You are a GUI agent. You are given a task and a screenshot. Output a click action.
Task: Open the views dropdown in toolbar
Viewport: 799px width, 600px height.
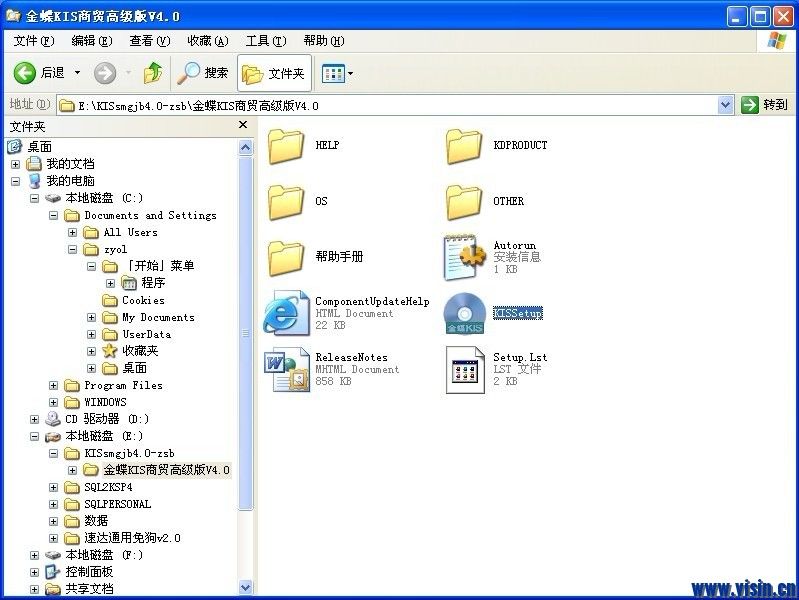tap(338, 73)
